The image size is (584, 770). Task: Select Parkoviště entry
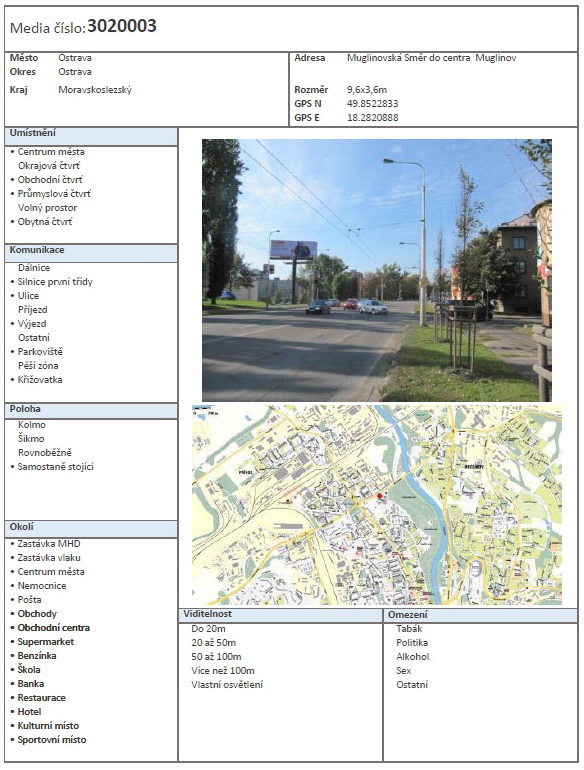[x=40, y=352]
